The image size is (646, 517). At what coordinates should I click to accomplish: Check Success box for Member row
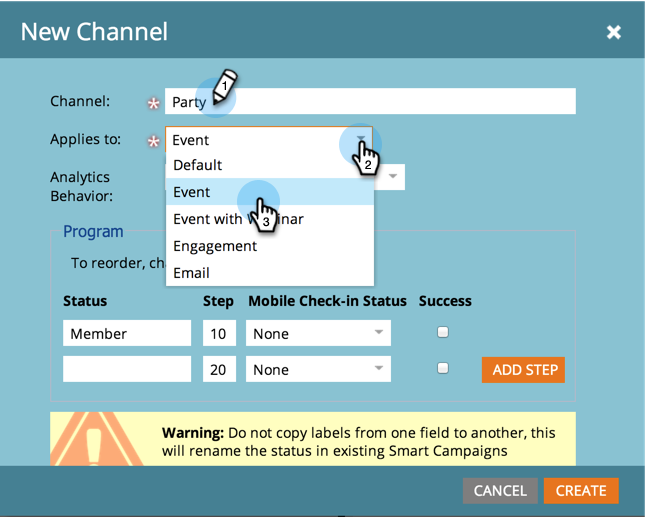pos(443,332)
